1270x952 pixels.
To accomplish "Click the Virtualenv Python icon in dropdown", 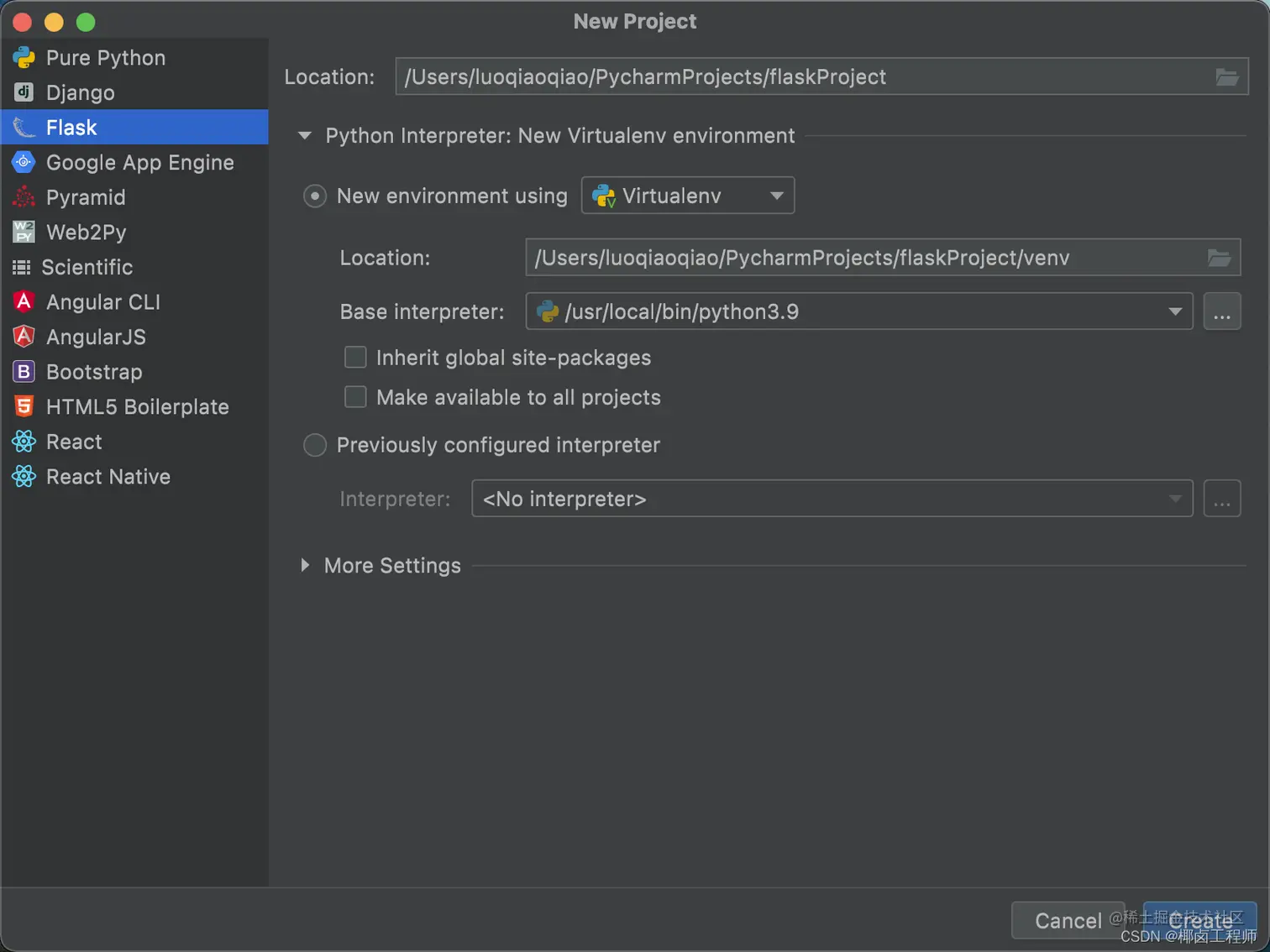I will pos(604,196).
